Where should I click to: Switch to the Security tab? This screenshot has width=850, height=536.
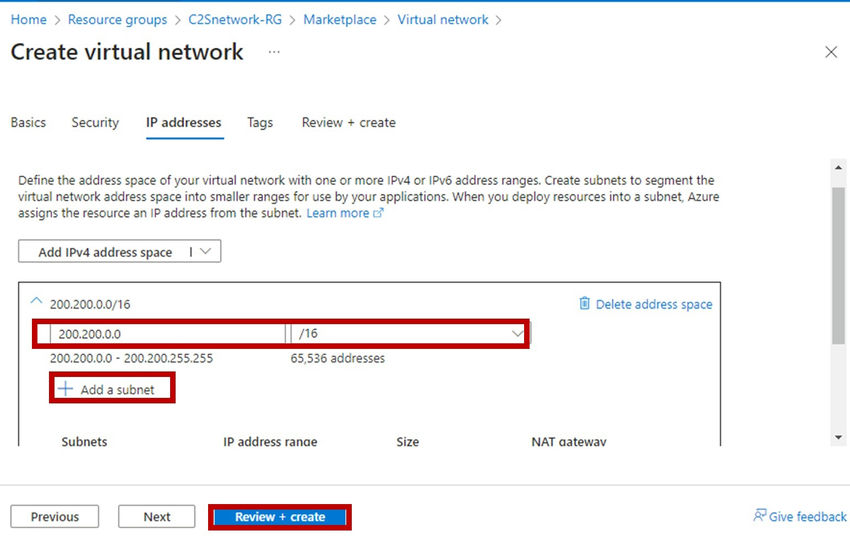coord(95,122)
